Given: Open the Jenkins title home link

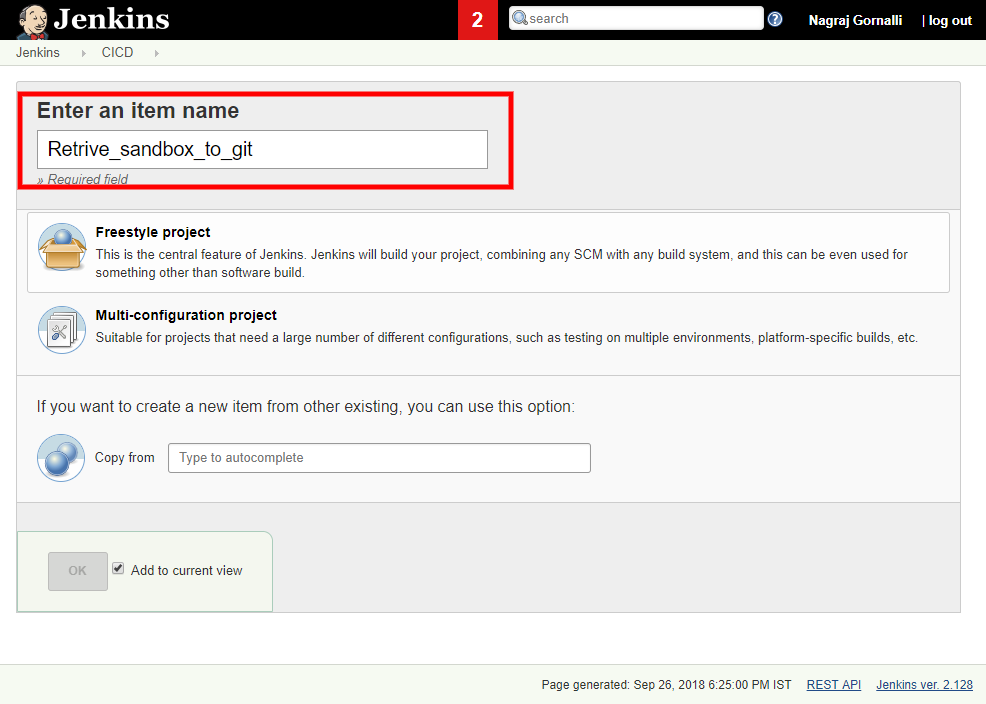Looking at the screenshot, I should point(111,19).
